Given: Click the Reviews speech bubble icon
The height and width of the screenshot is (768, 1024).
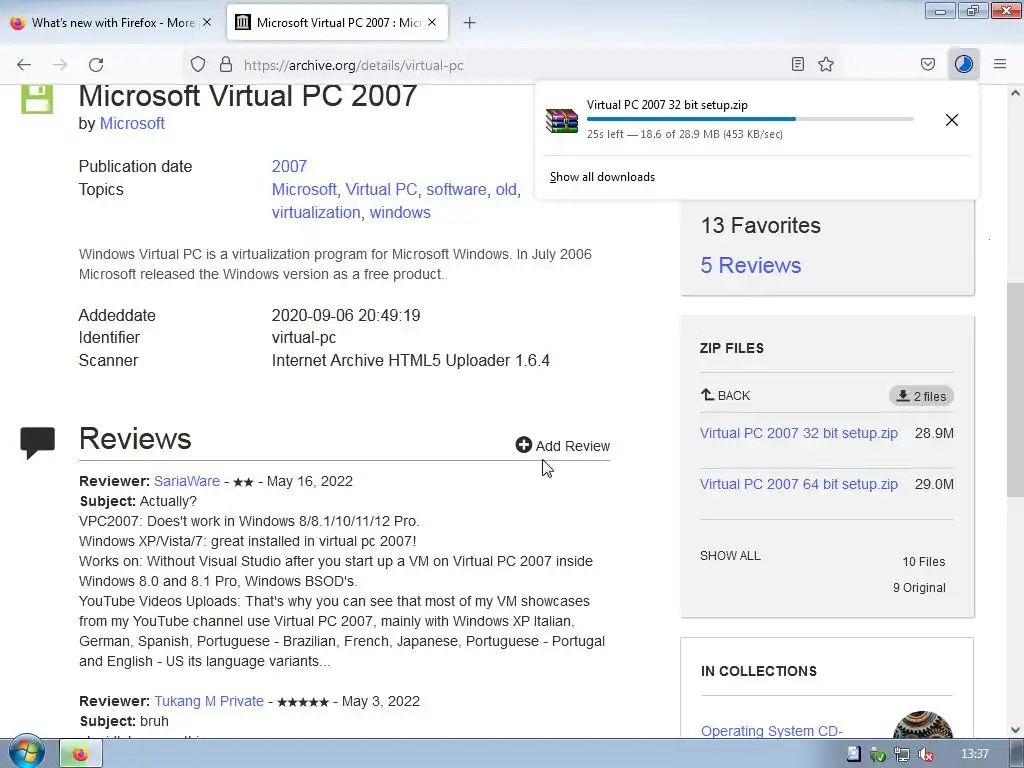Looking at the screenshot, I should click(x=37, y=443).
